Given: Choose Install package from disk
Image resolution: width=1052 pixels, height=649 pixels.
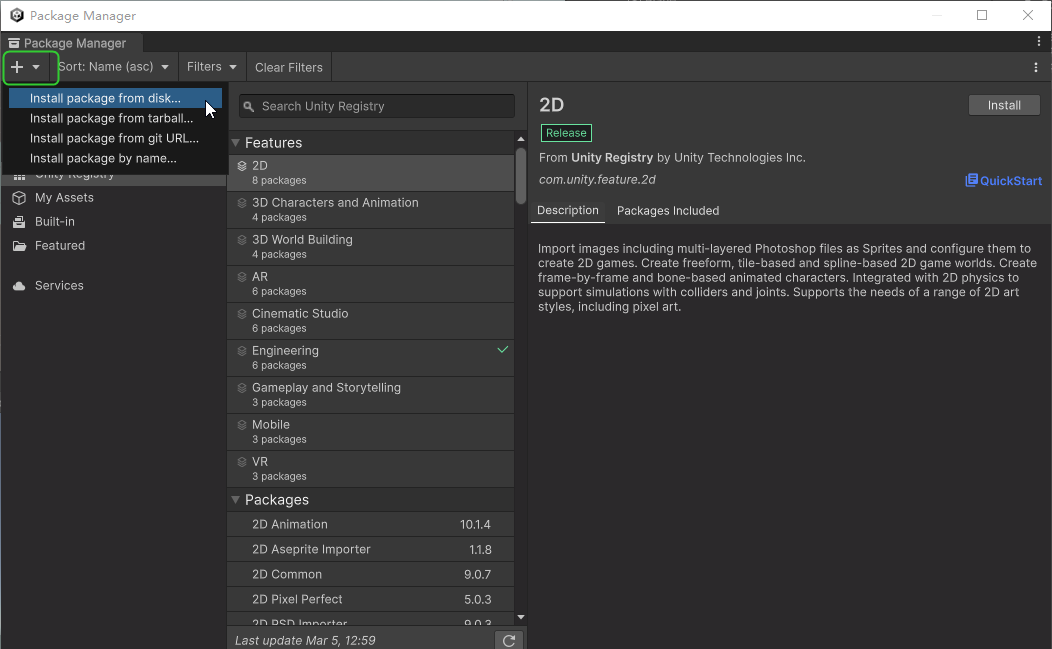Looking at the screenshot, I should 115,98.
